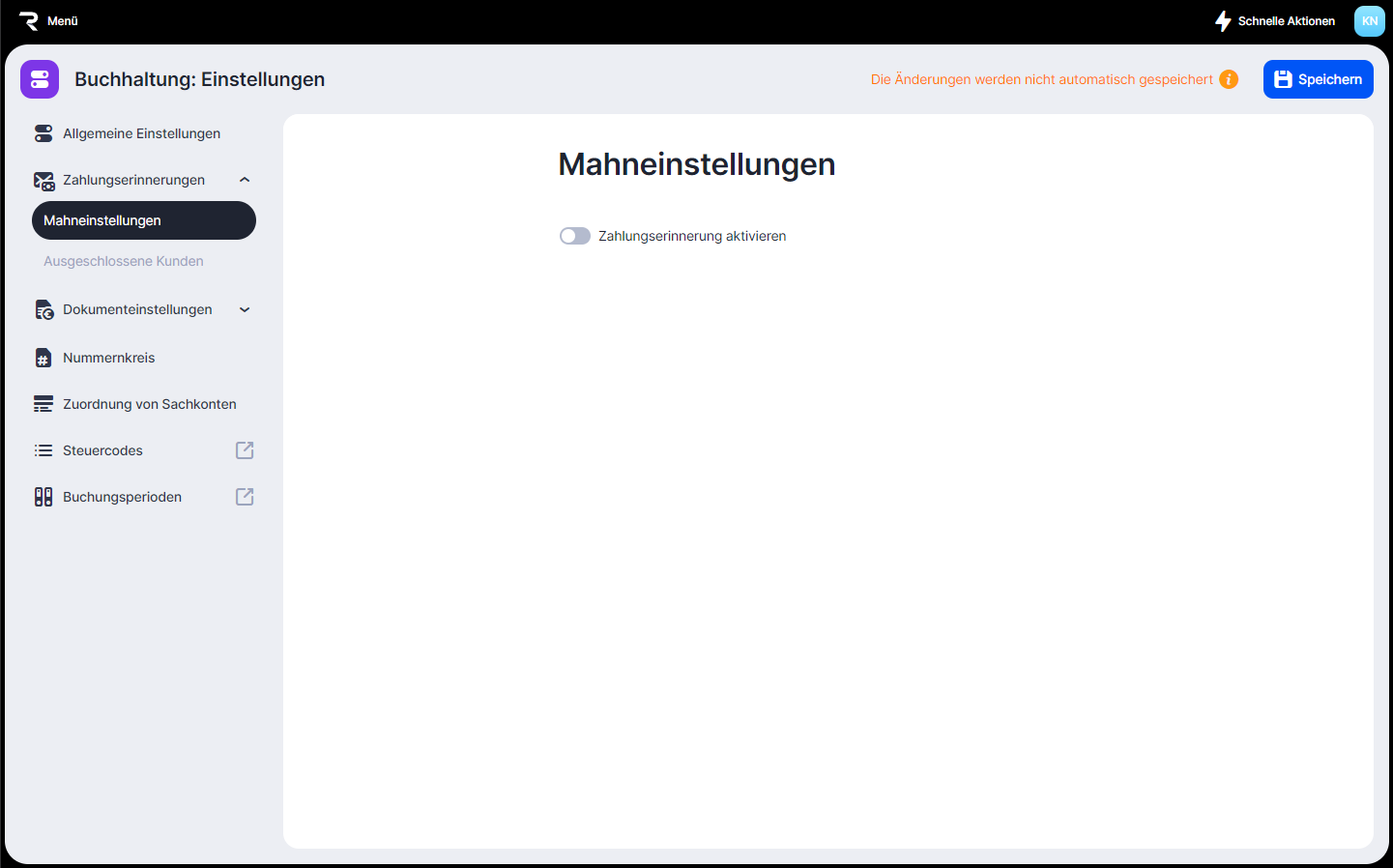Viewport: 1393px width, 868px height.
Task: Open Steuercodes
Action: click(102, 450)
